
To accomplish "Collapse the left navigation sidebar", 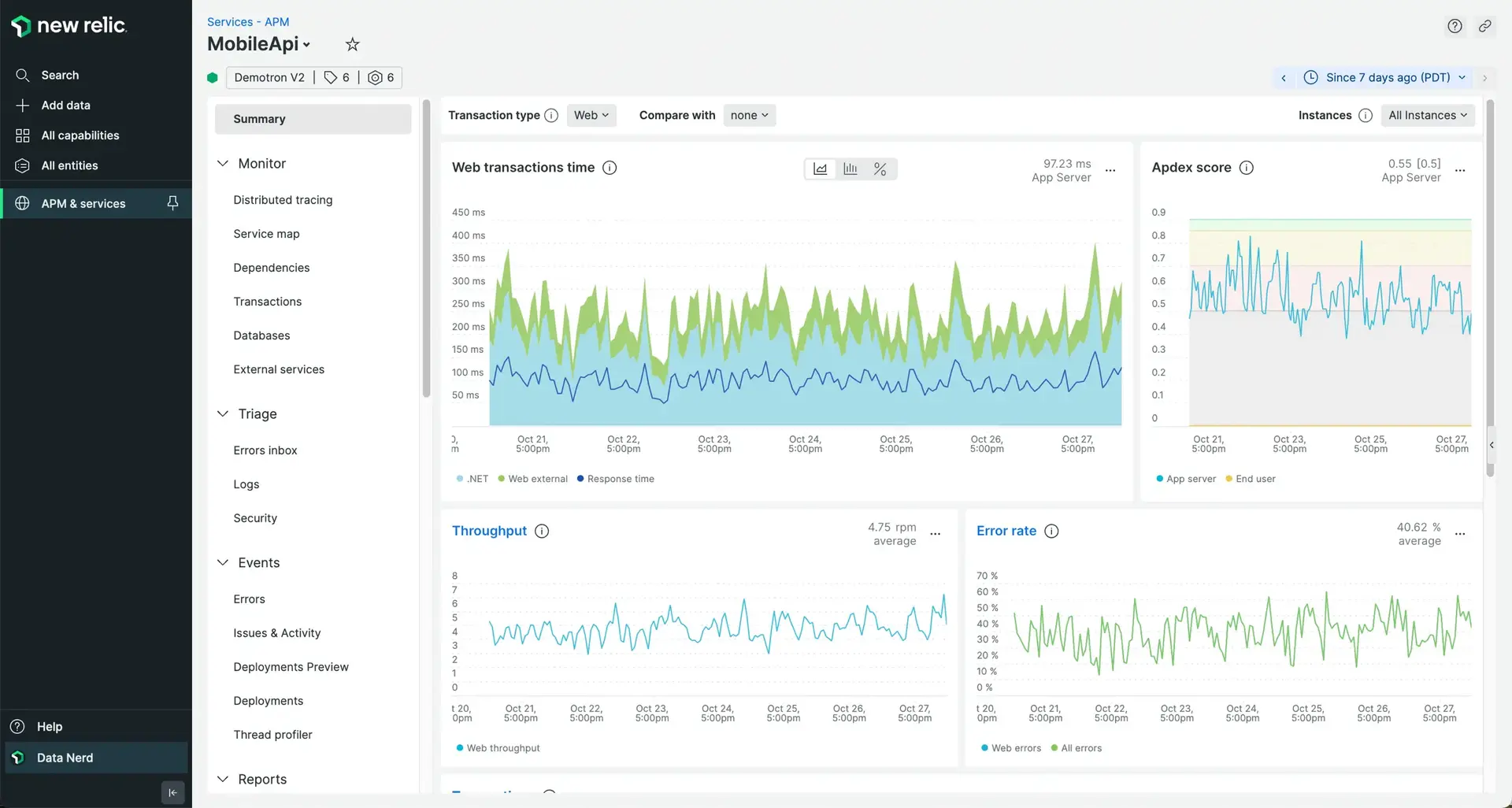I will [x=172, y=792].
